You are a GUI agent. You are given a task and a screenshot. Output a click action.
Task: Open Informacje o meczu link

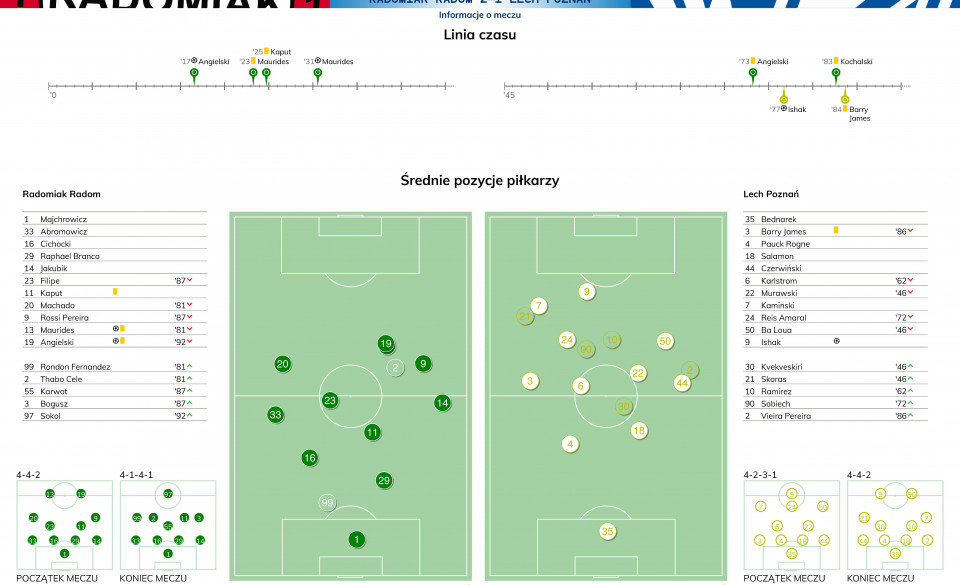click(x=479, y=15)
